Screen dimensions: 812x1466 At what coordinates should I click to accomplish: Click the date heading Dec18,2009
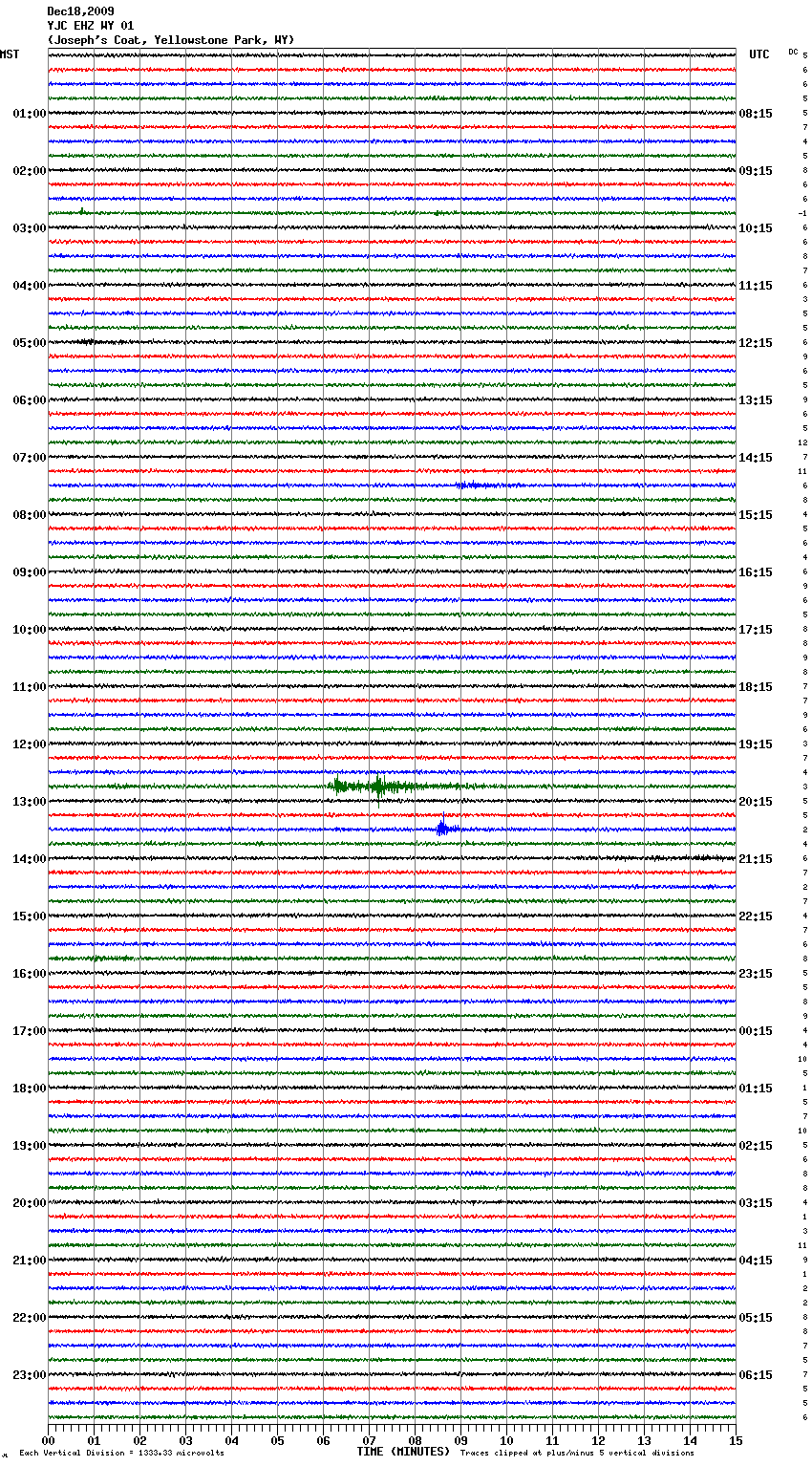(80, 11)
